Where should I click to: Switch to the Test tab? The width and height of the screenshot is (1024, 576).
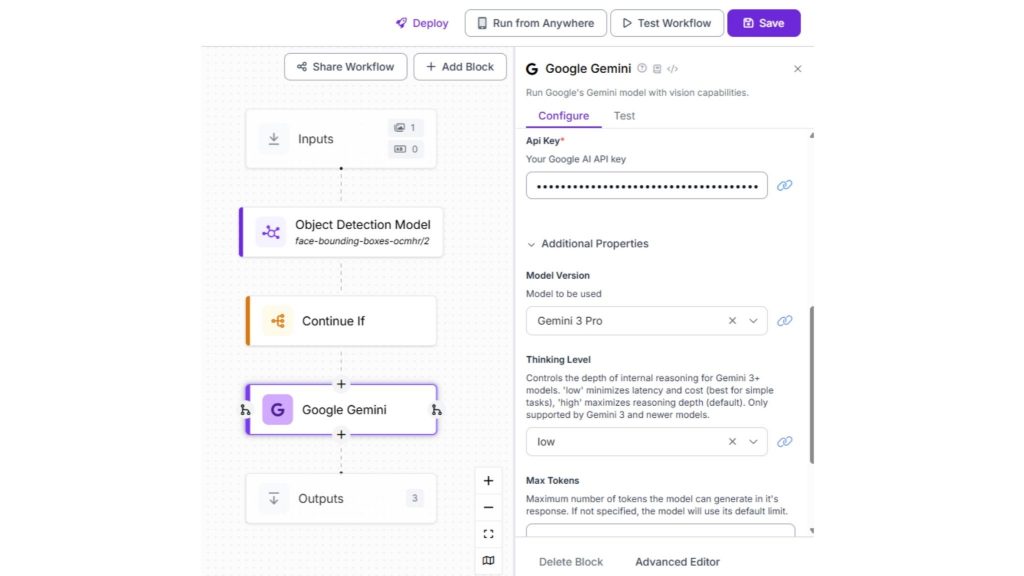tap(624, 116)
